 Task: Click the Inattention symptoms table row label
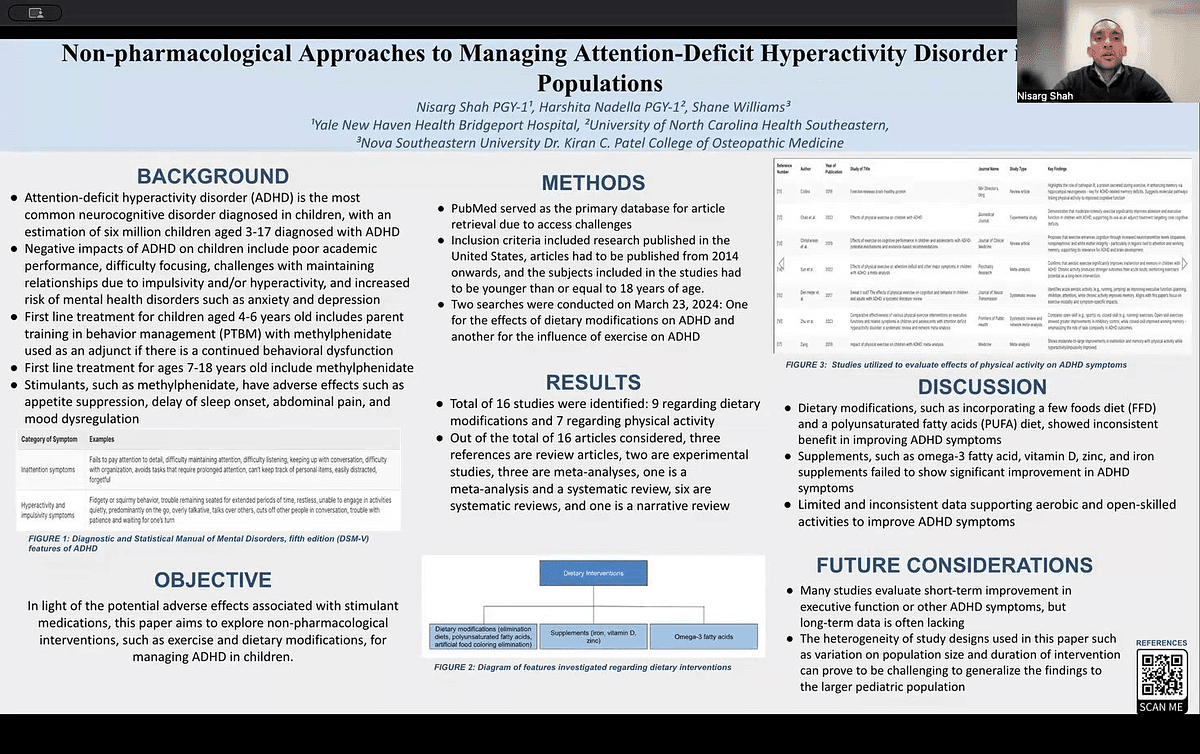click(50, 468)
